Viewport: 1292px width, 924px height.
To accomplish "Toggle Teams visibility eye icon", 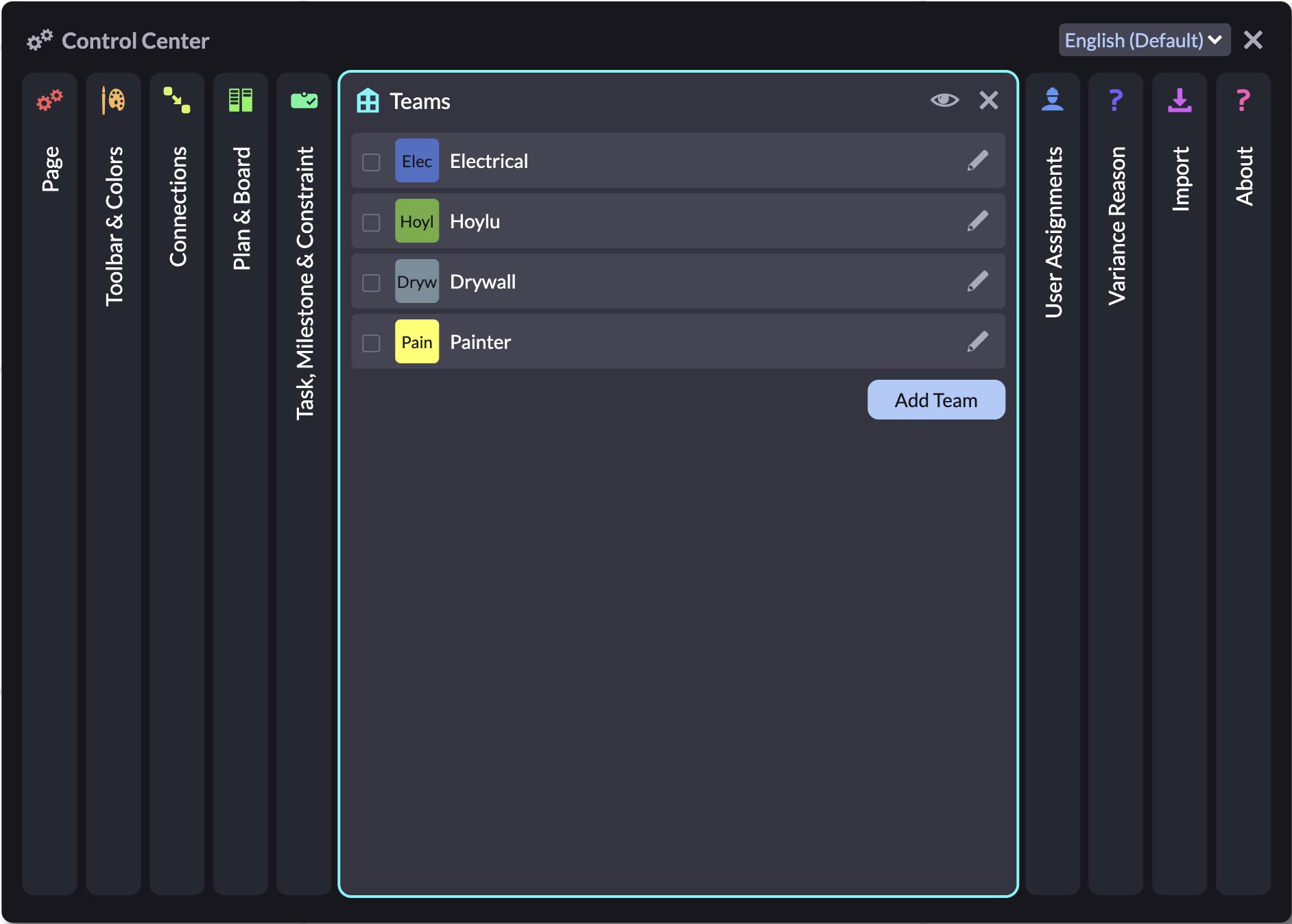I will (x=945, y=101).
